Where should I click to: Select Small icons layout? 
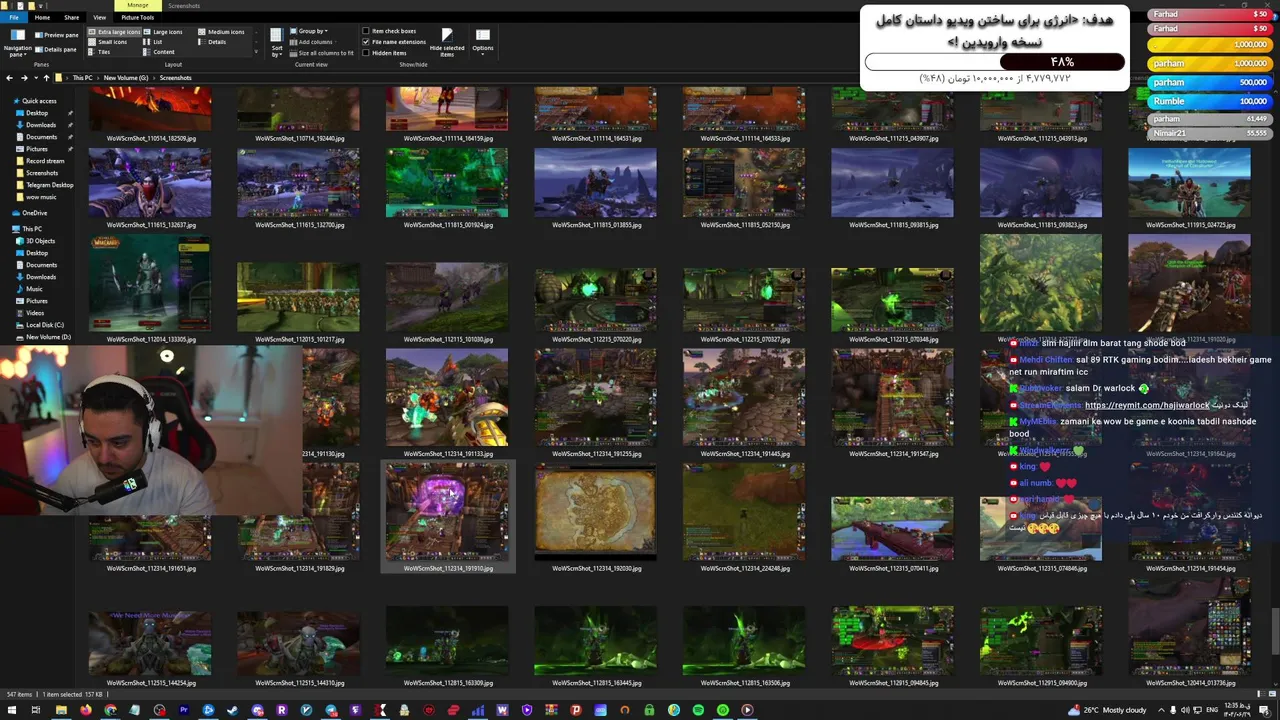coord(109,42)
